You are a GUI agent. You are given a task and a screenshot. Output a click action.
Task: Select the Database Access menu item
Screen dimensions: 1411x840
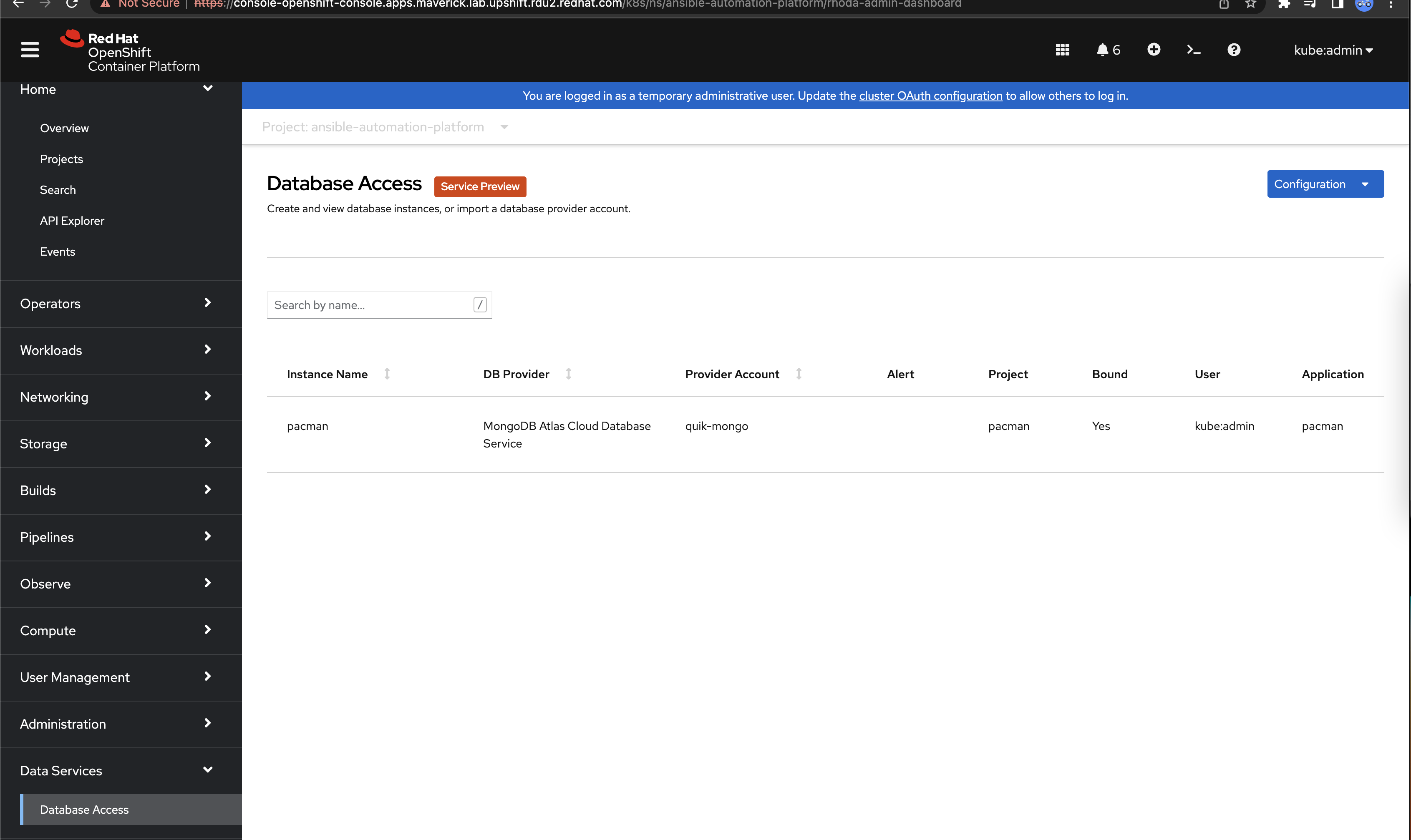pyautogui.click(x=83, y=809)
